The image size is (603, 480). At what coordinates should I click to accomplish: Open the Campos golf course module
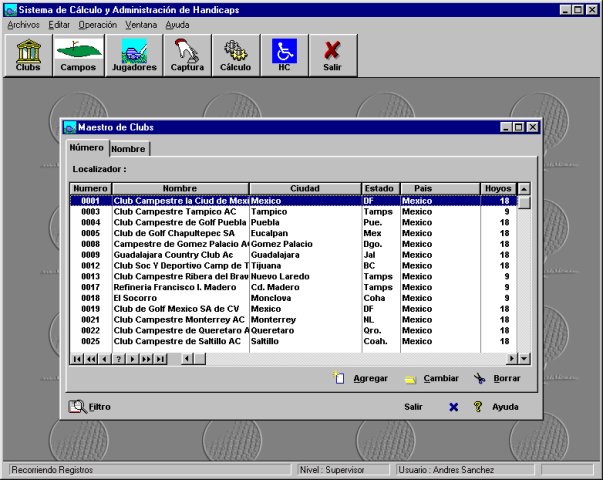79,54
